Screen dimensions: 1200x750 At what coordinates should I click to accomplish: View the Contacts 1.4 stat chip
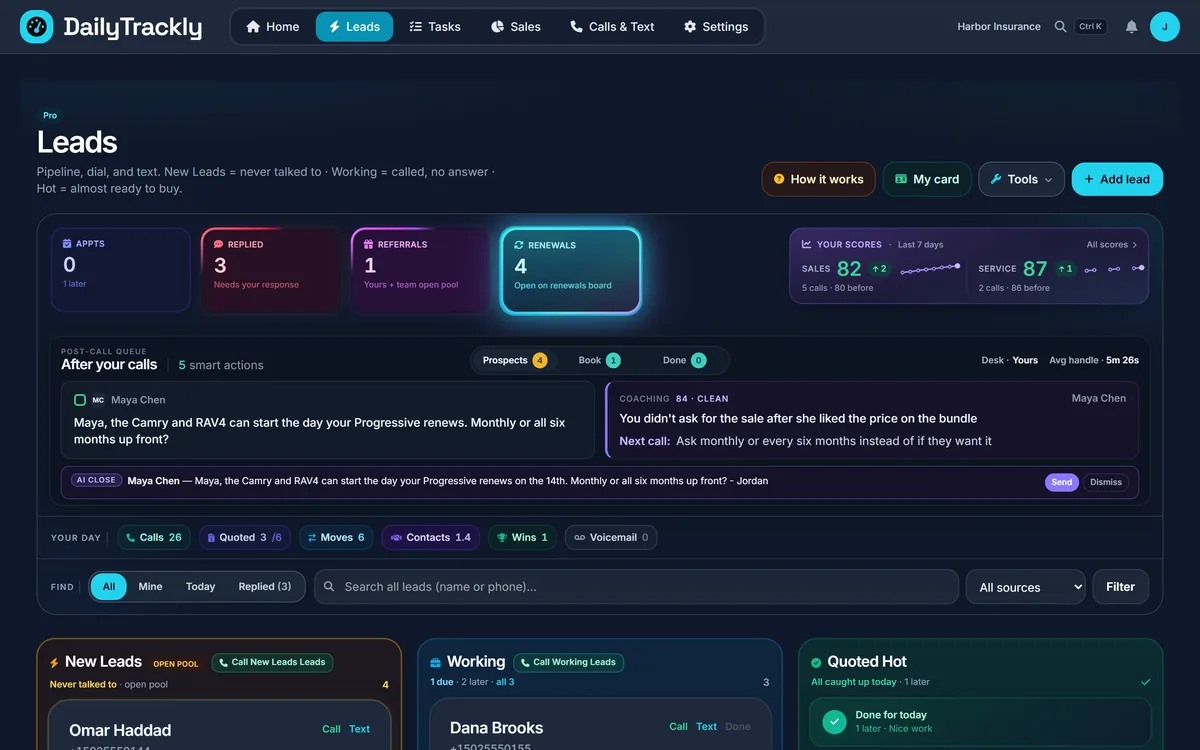point(431,538)
